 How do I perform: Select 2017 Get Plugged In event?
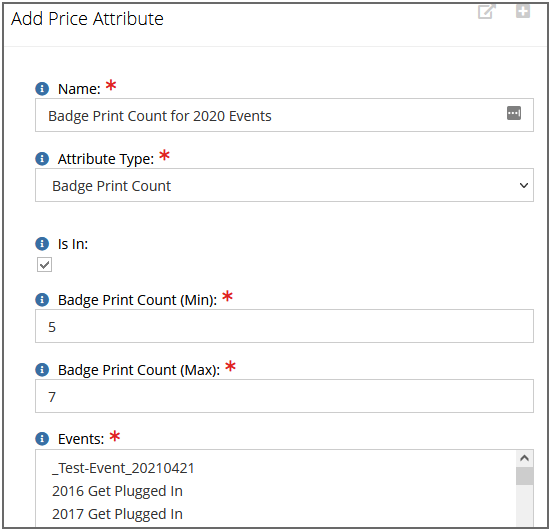coord(117,514)
